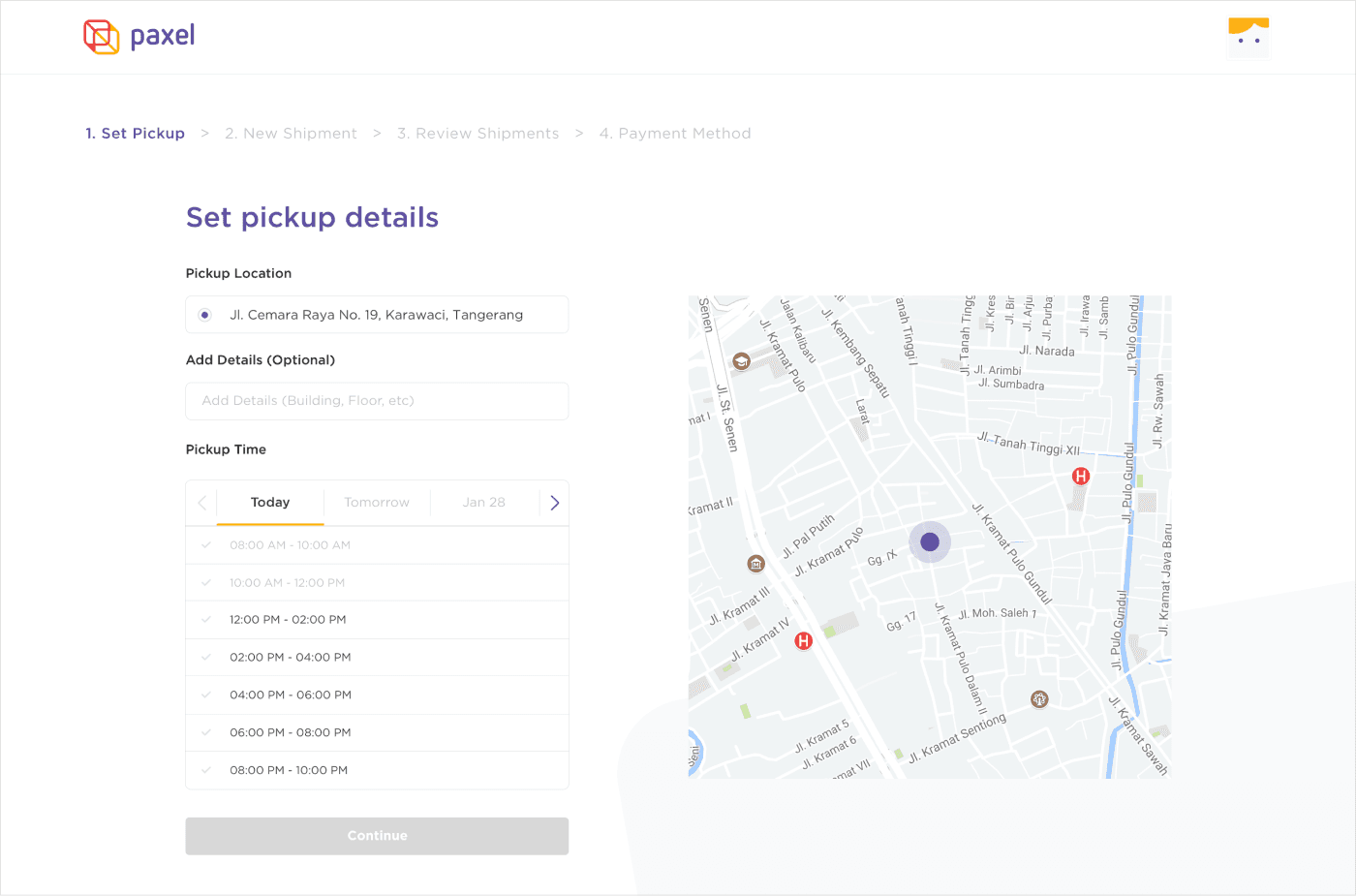Click hospital marker near Jl. Tanah Tinggi XII

pyautogui.click(x=1081, y=476)
